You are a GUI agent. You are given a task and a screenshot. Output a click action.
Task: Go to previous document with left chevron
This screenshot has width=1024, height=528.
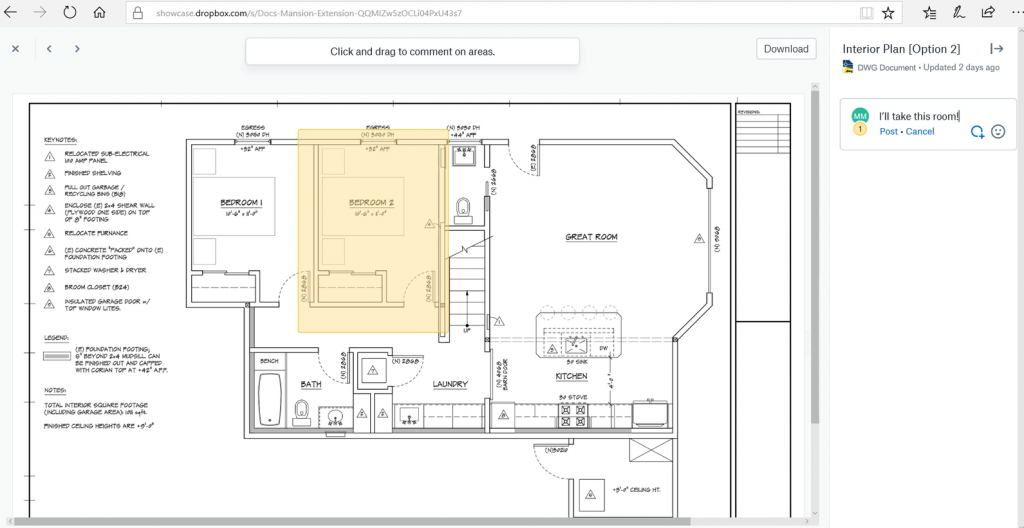pyautogui.click(x=49, y=49)
